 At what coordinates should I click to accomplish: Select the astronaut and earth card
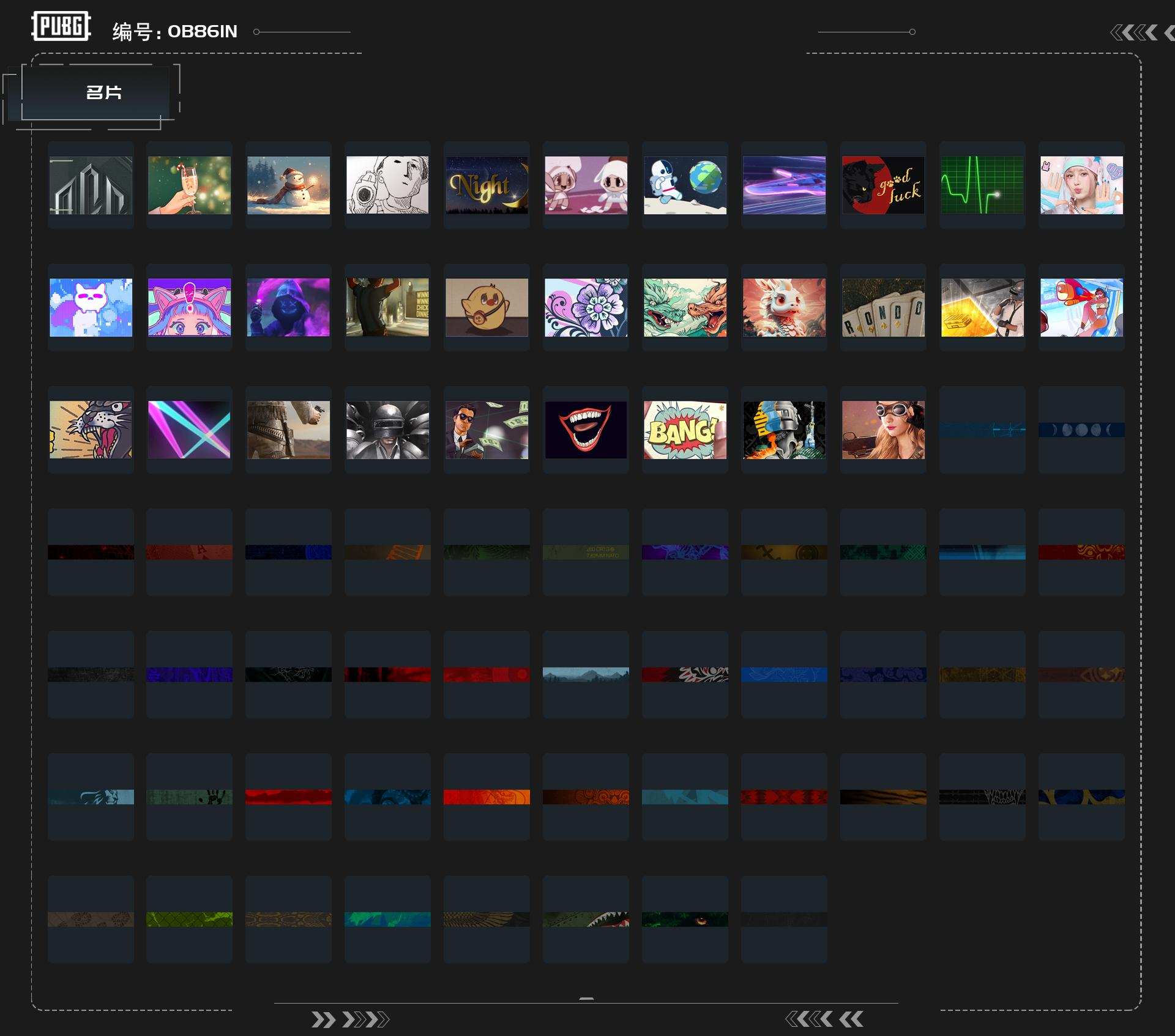pos(685,185)
